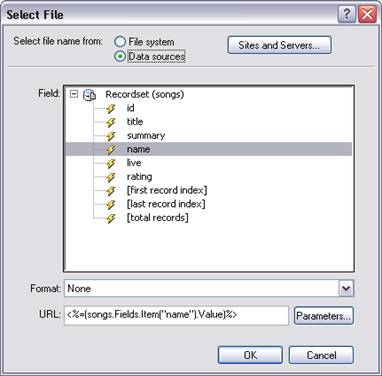Click lightning icon for total records
The image size is (382, 376).
pos(111,218)
